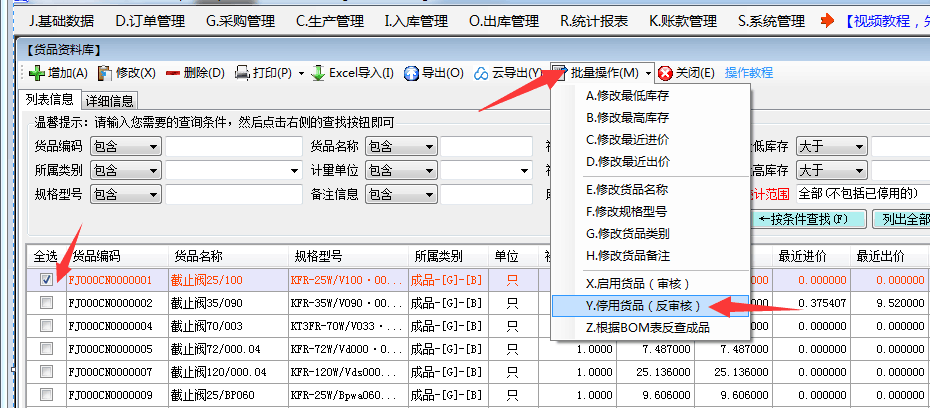
Task: Click the 云导出 cloud export icon
Action: (481, 73)
